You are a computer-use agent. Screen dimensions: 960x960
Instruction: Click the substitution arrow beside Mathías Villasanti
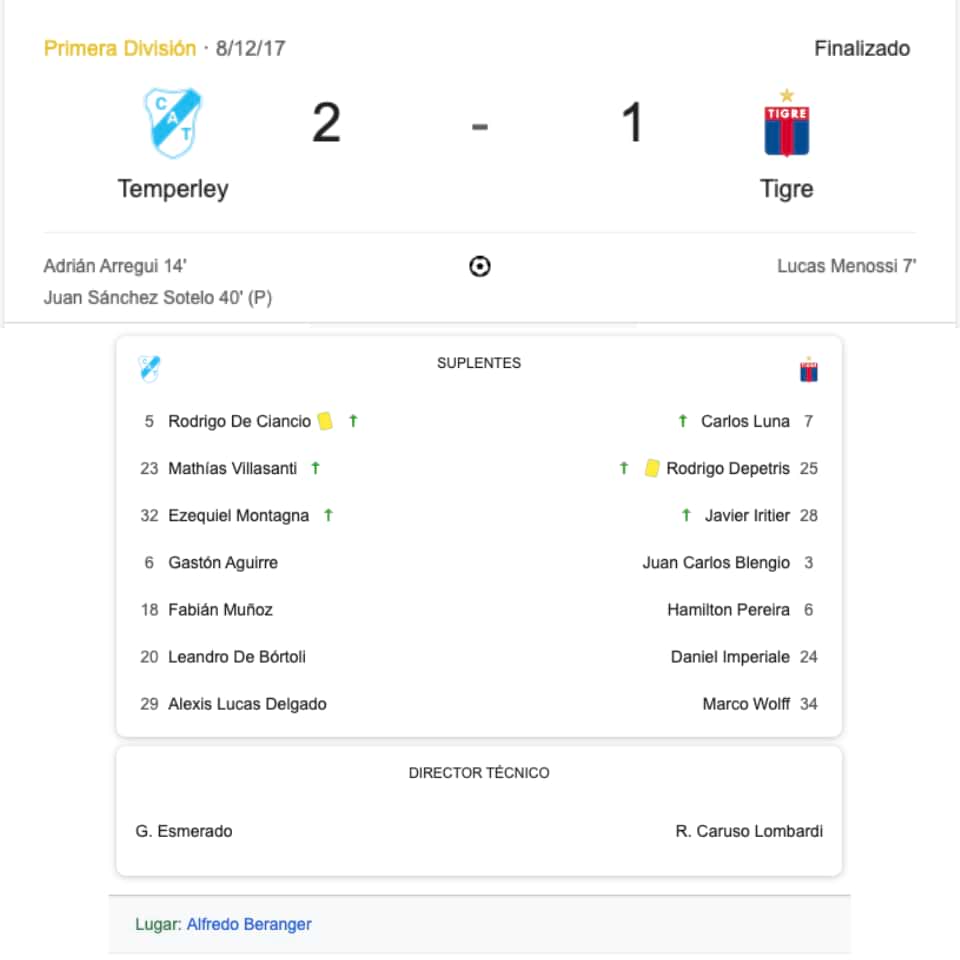click(x=315, y=468)
